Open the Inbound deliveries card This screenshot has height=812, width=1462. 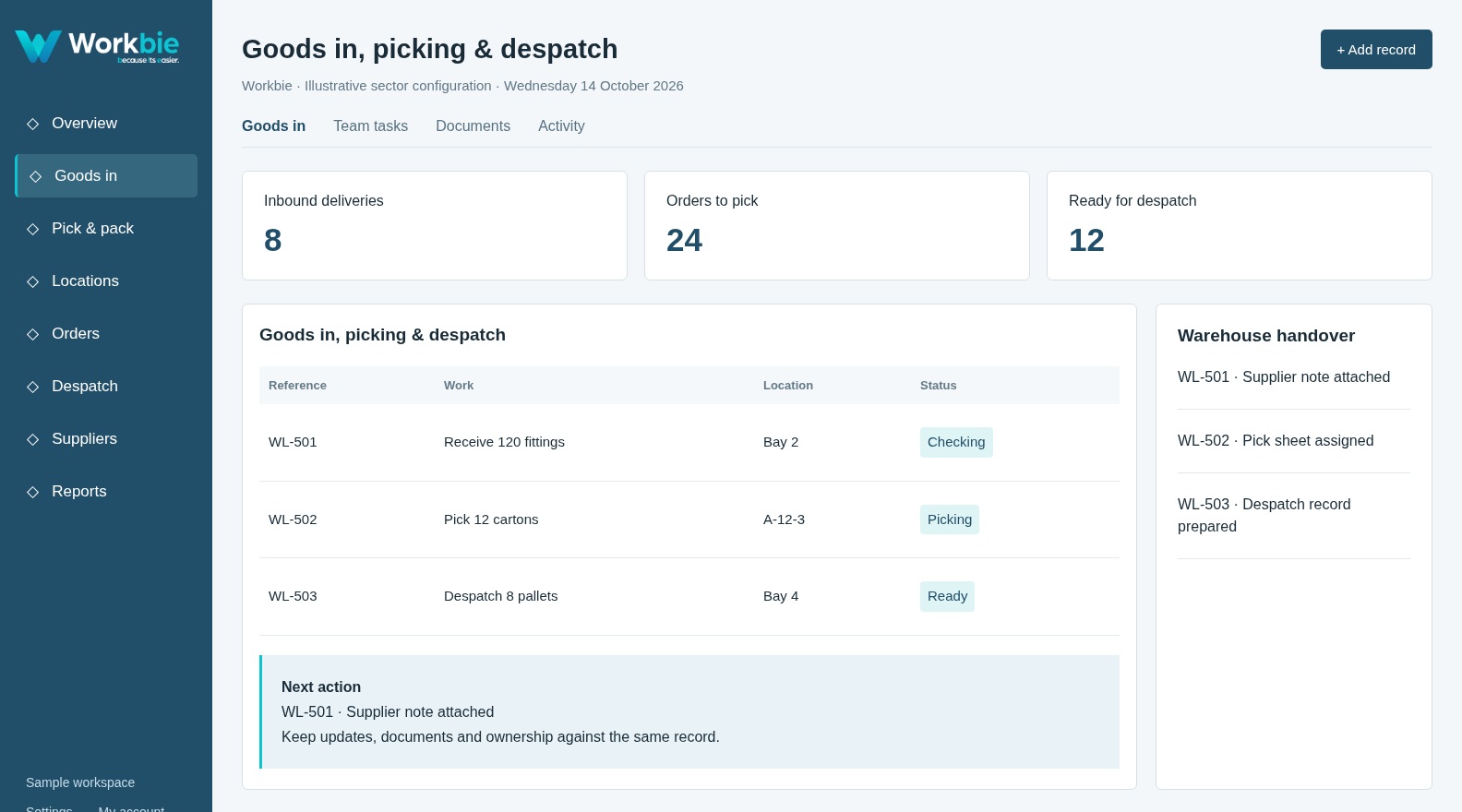pos(435,225)
